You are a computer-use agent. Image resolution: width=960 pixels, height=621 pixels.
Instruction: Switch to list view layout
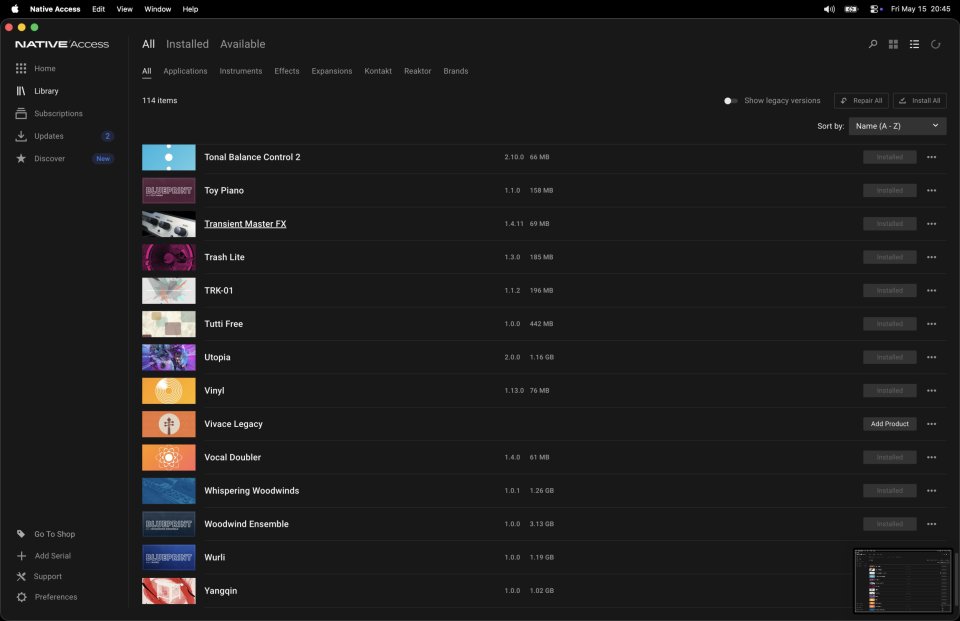click(x=914, y=44)
